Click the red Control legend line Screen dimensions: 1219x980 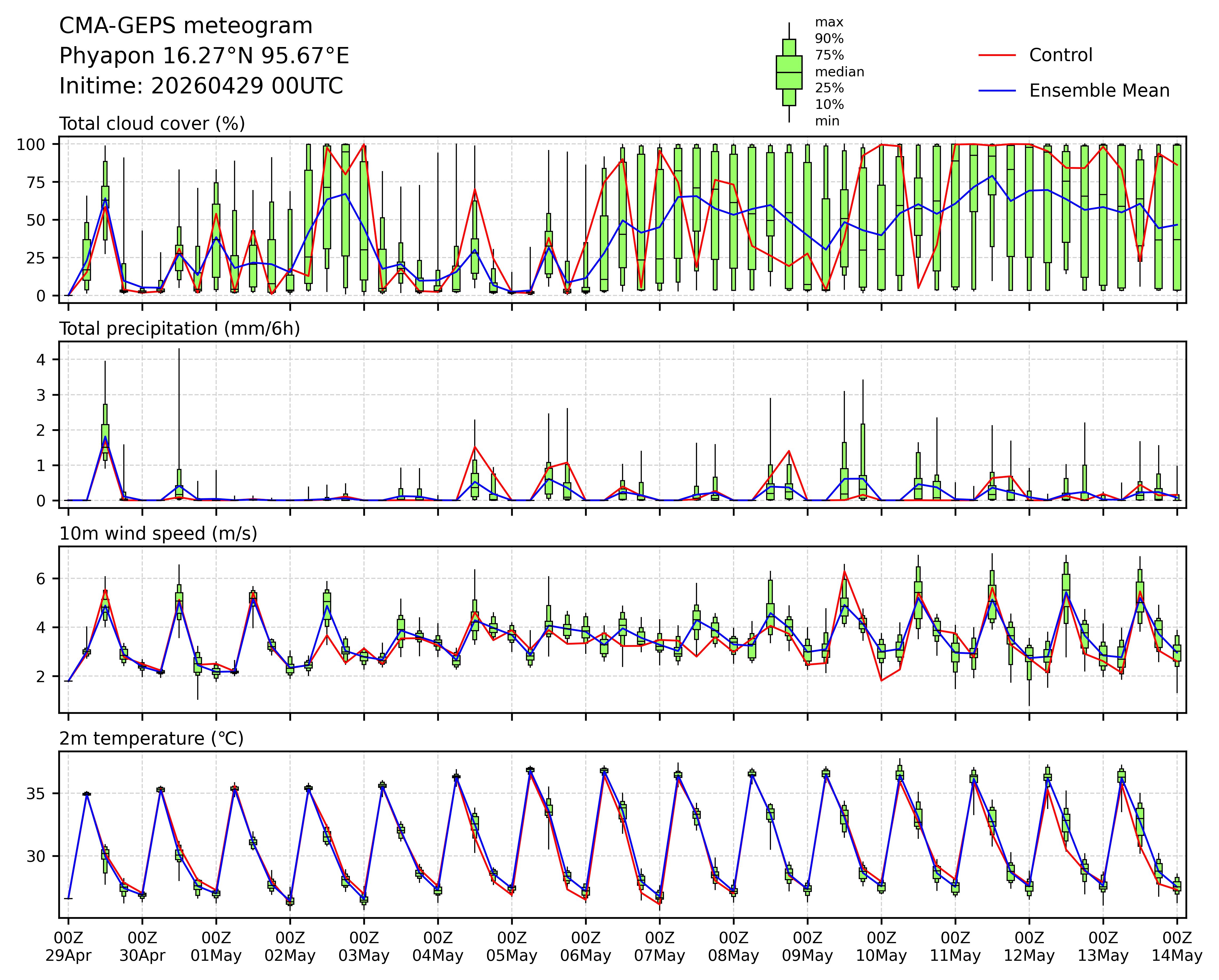point(997,56)
